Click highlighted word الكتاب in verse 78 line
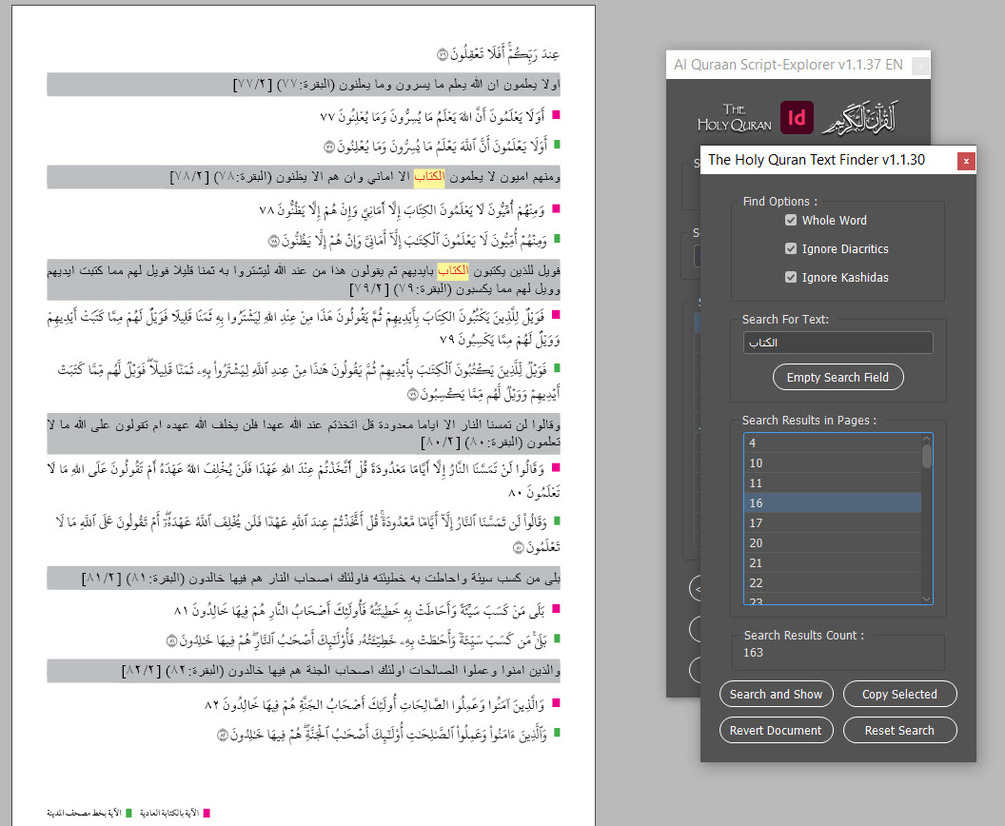Screen dimensions: 1005x826 (x=429, y=176)
